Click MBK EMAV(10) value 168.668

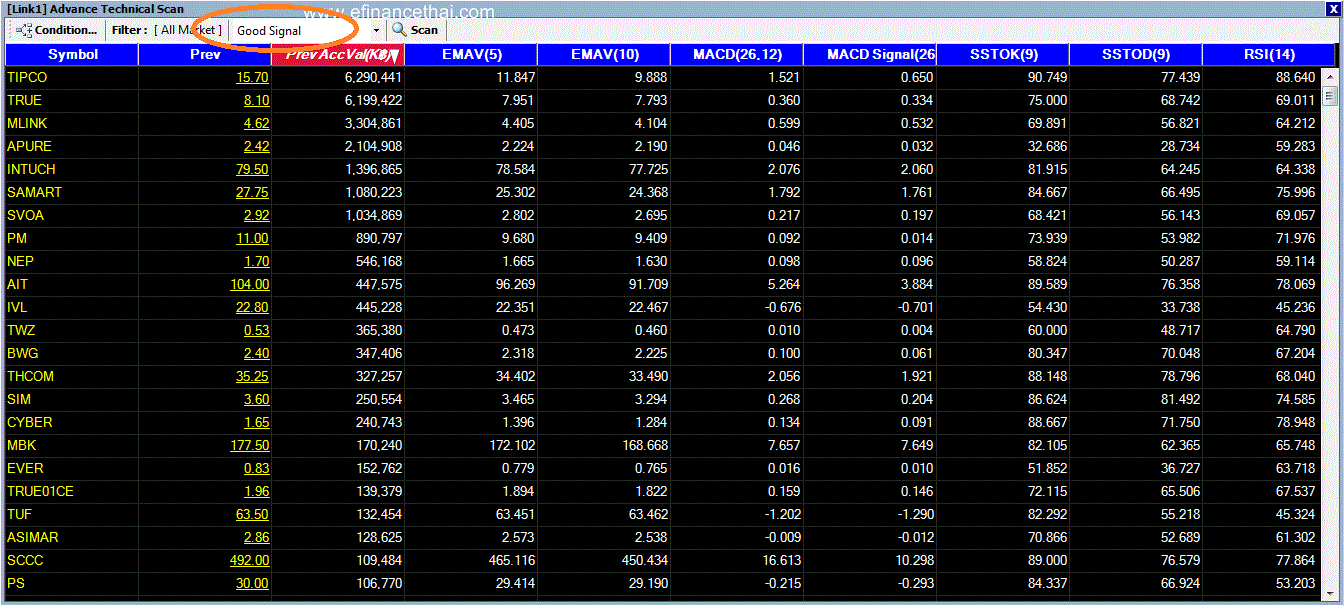(x=644, y=445)
